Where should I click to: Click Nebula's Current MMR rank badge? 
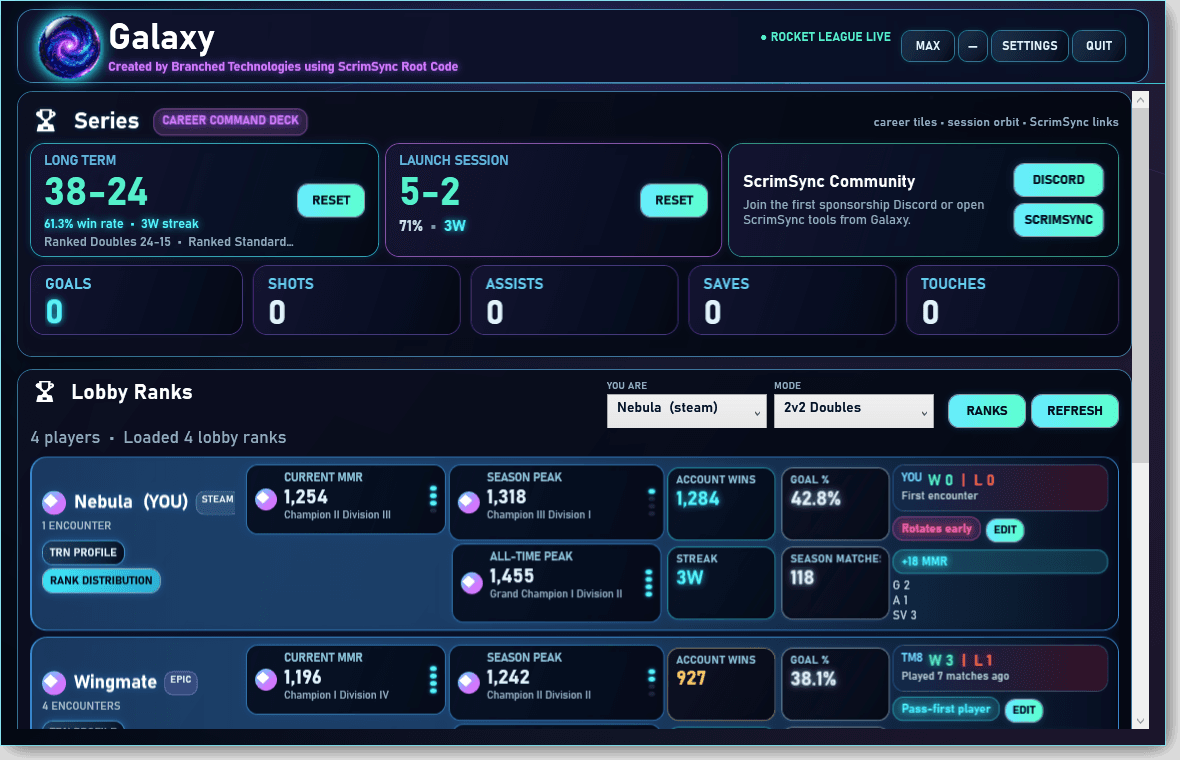point(266,499)
